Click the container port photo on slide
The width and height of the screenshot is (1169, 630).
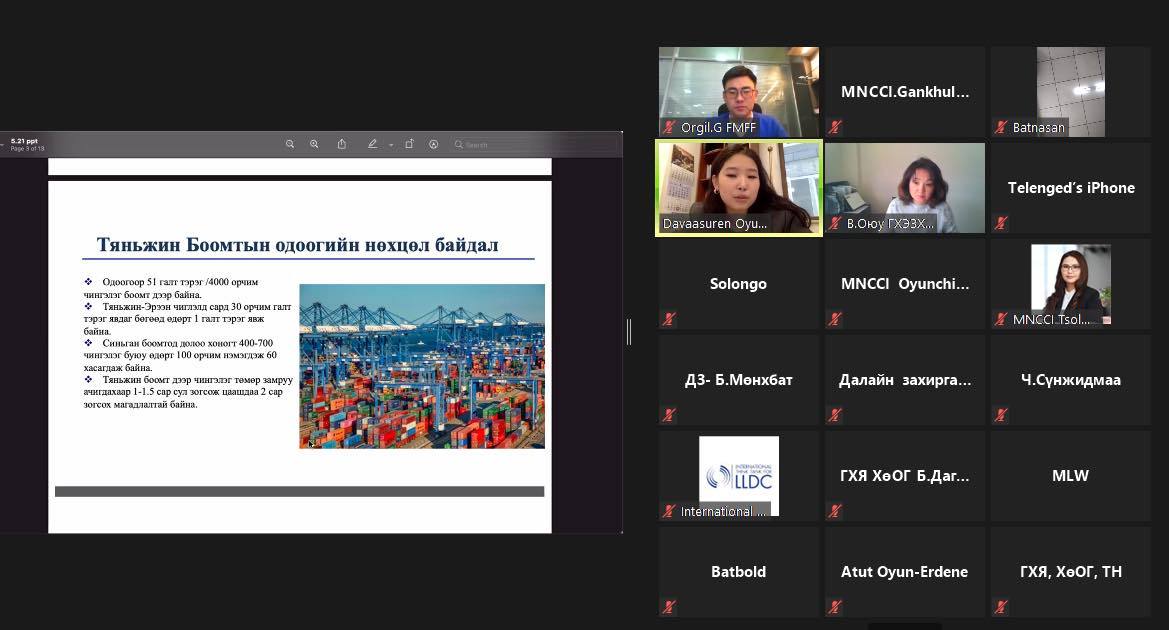422,366
